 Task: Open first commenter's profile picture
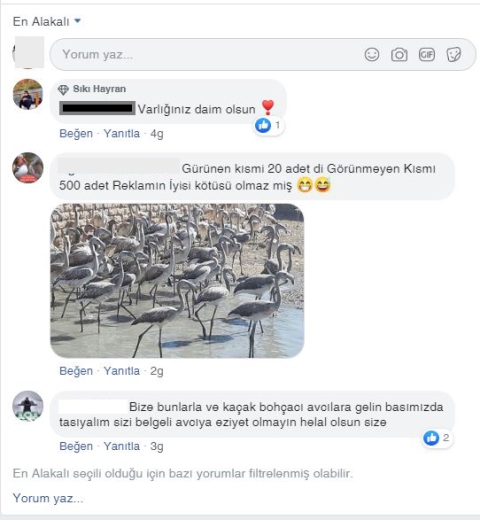point(28,94)
